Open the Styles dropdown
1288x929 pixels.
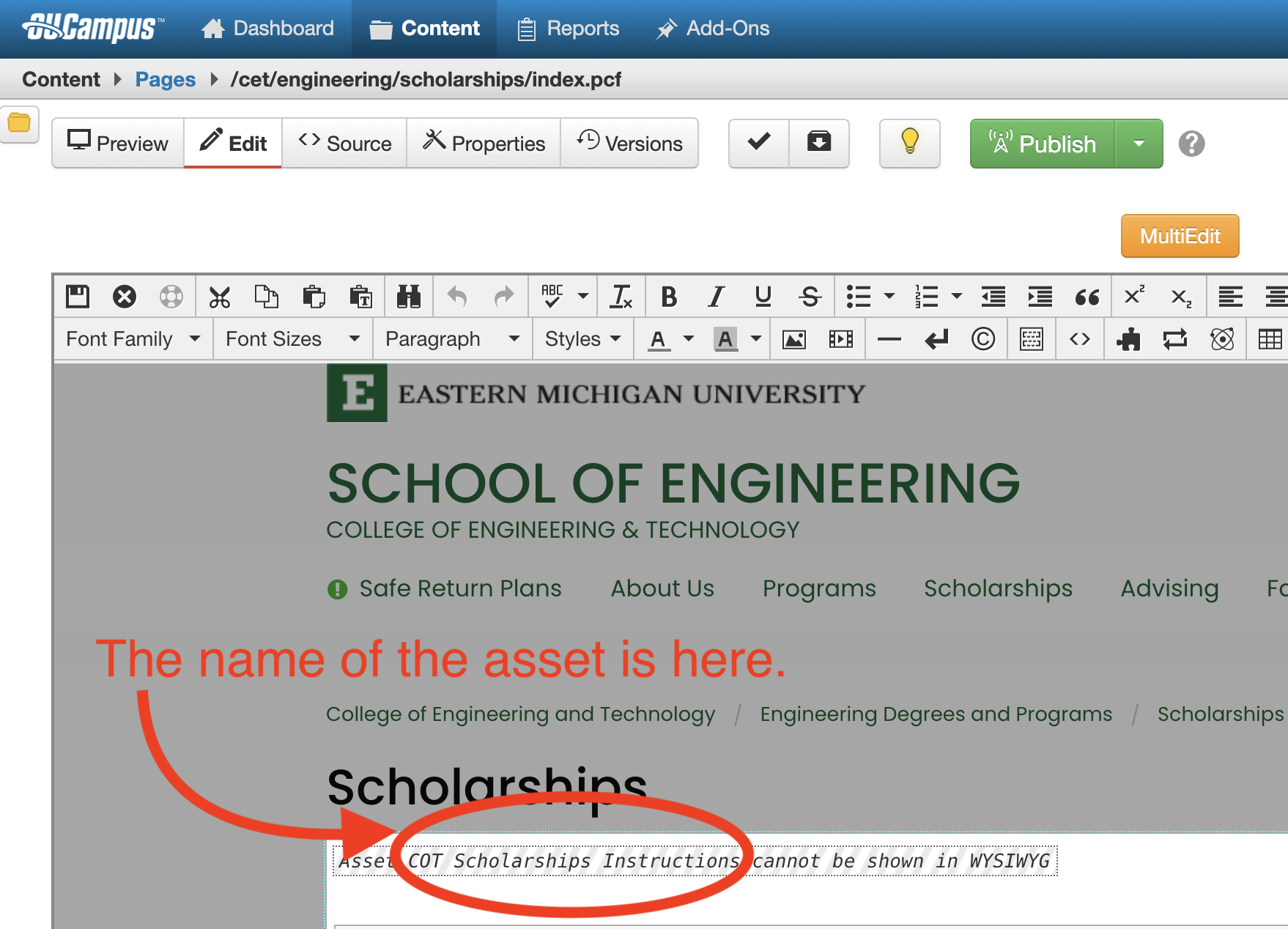coord(583,339)
